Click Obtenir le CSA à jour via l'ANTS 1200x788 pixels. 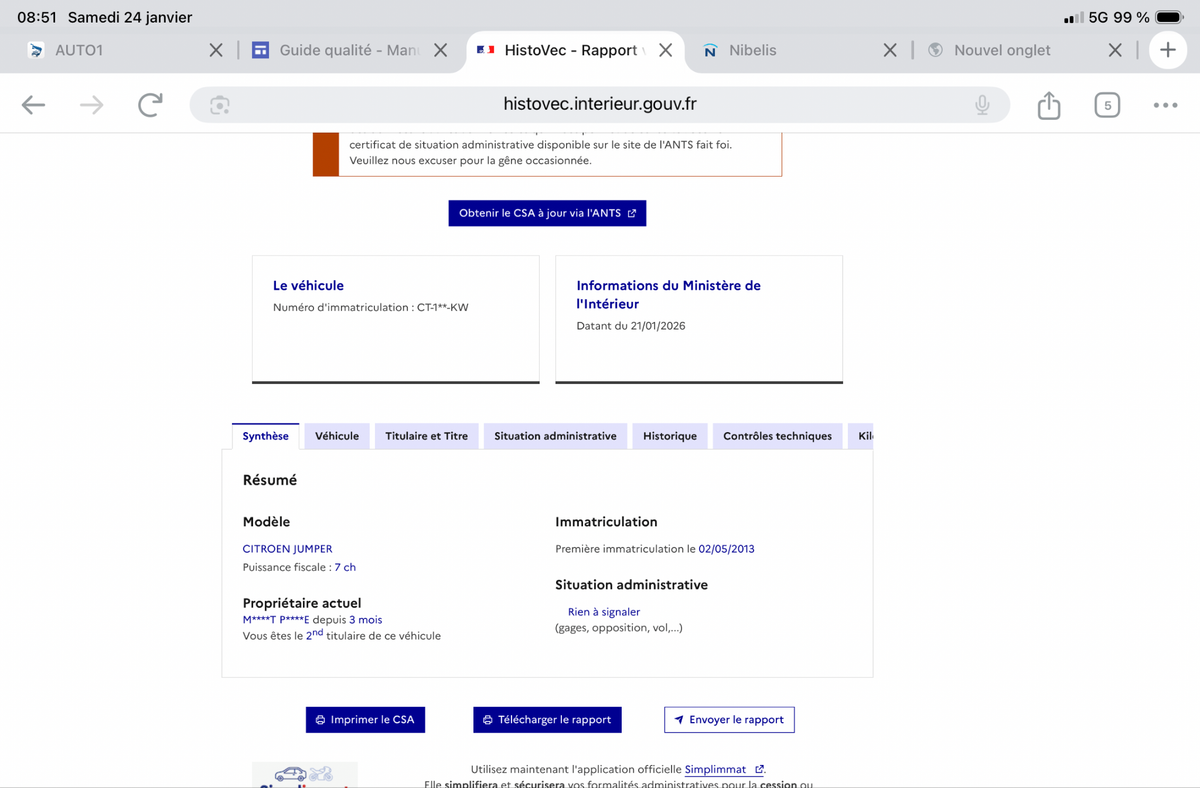[547, 213]
